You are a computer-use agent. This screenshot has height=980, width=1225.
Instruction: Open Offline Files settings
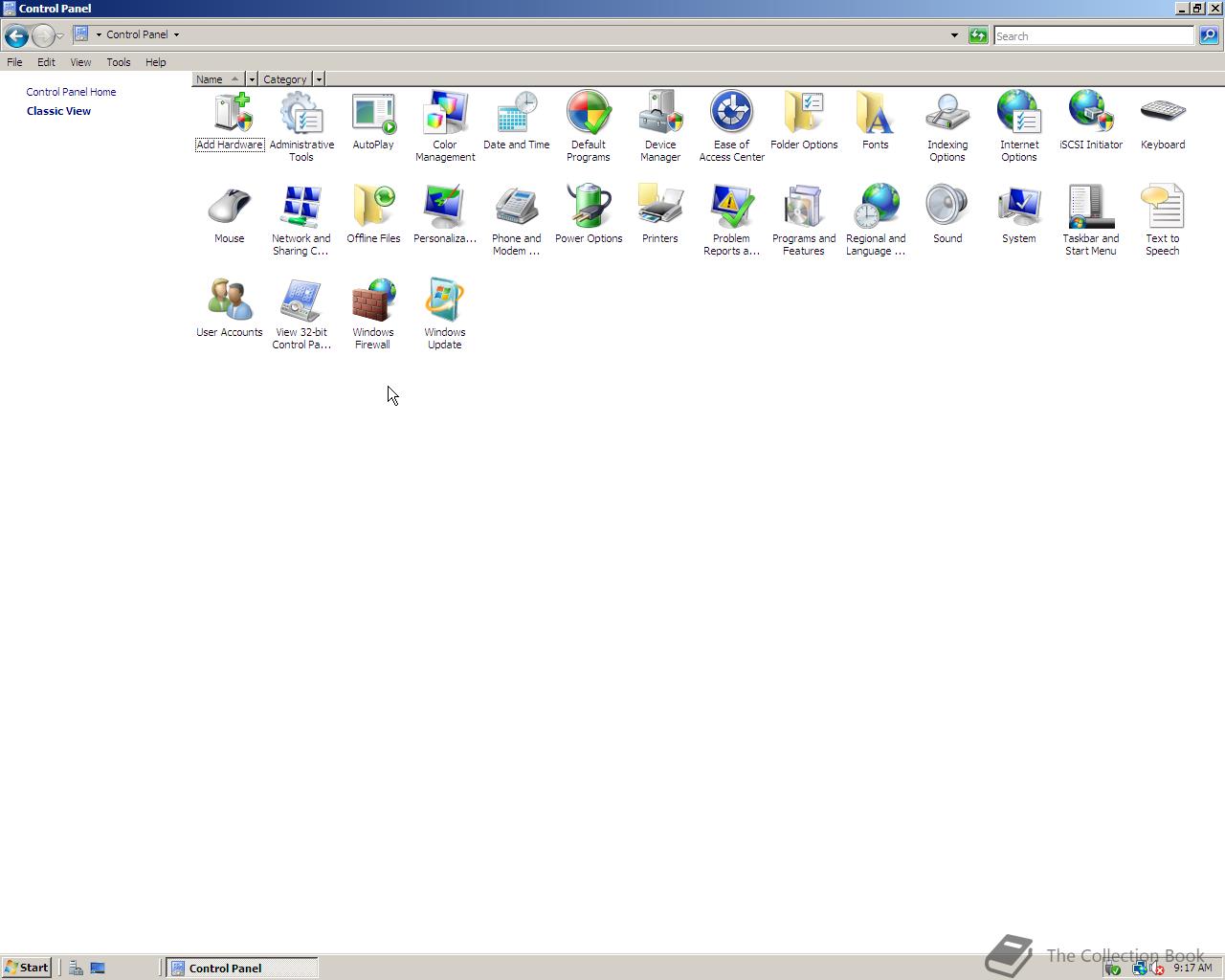[373, 215]
